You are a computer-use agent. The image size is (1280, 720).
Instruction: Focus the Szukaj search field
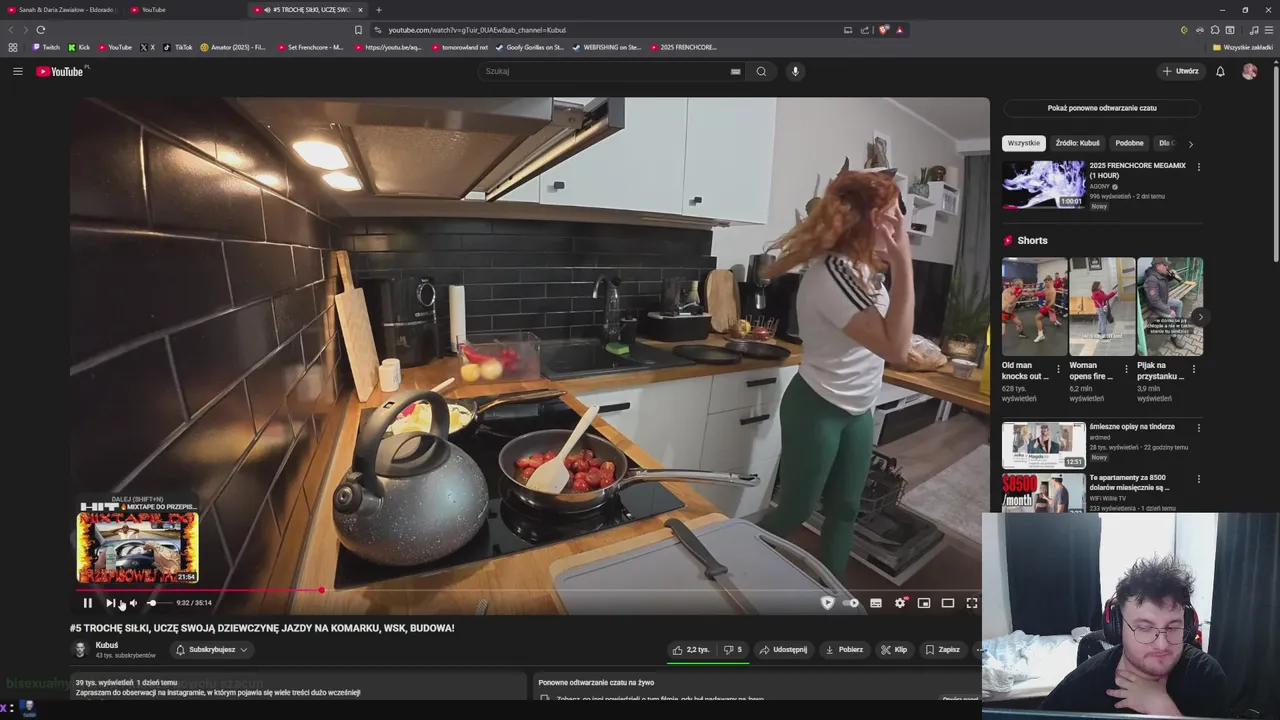pos(605,71)
